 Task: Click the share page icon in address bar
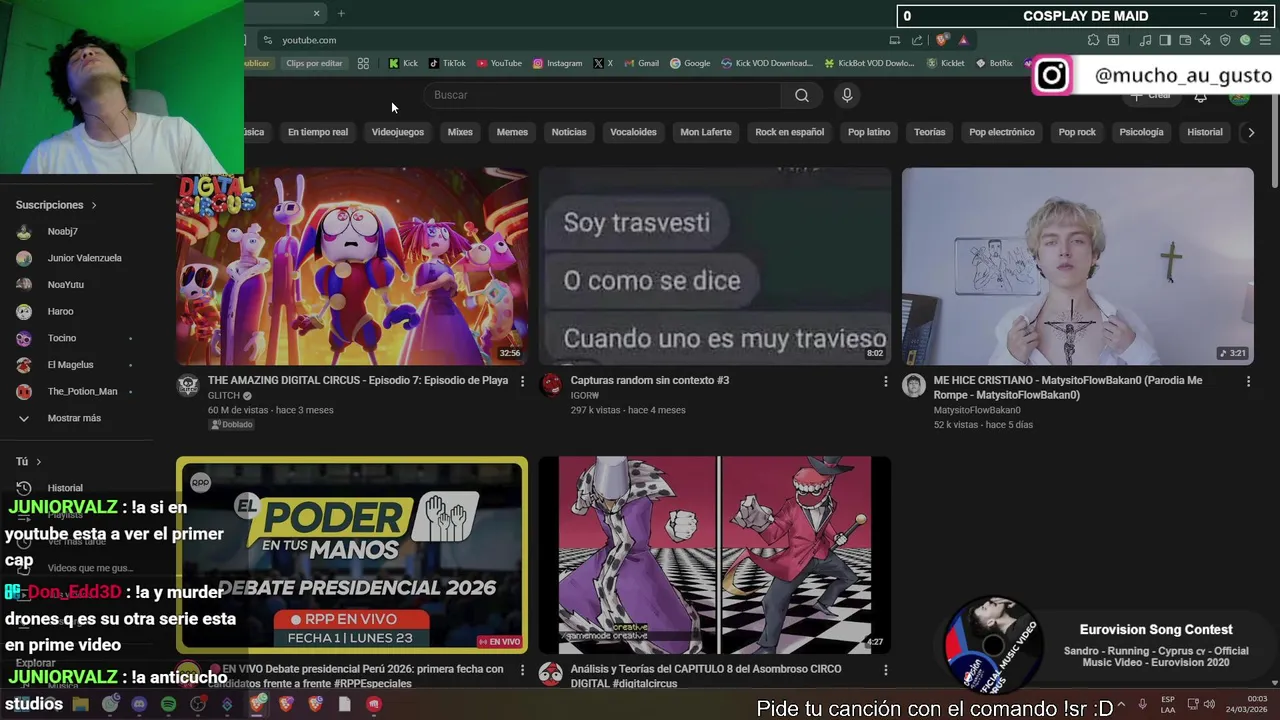pyautogui.click(x=917, y=40)
